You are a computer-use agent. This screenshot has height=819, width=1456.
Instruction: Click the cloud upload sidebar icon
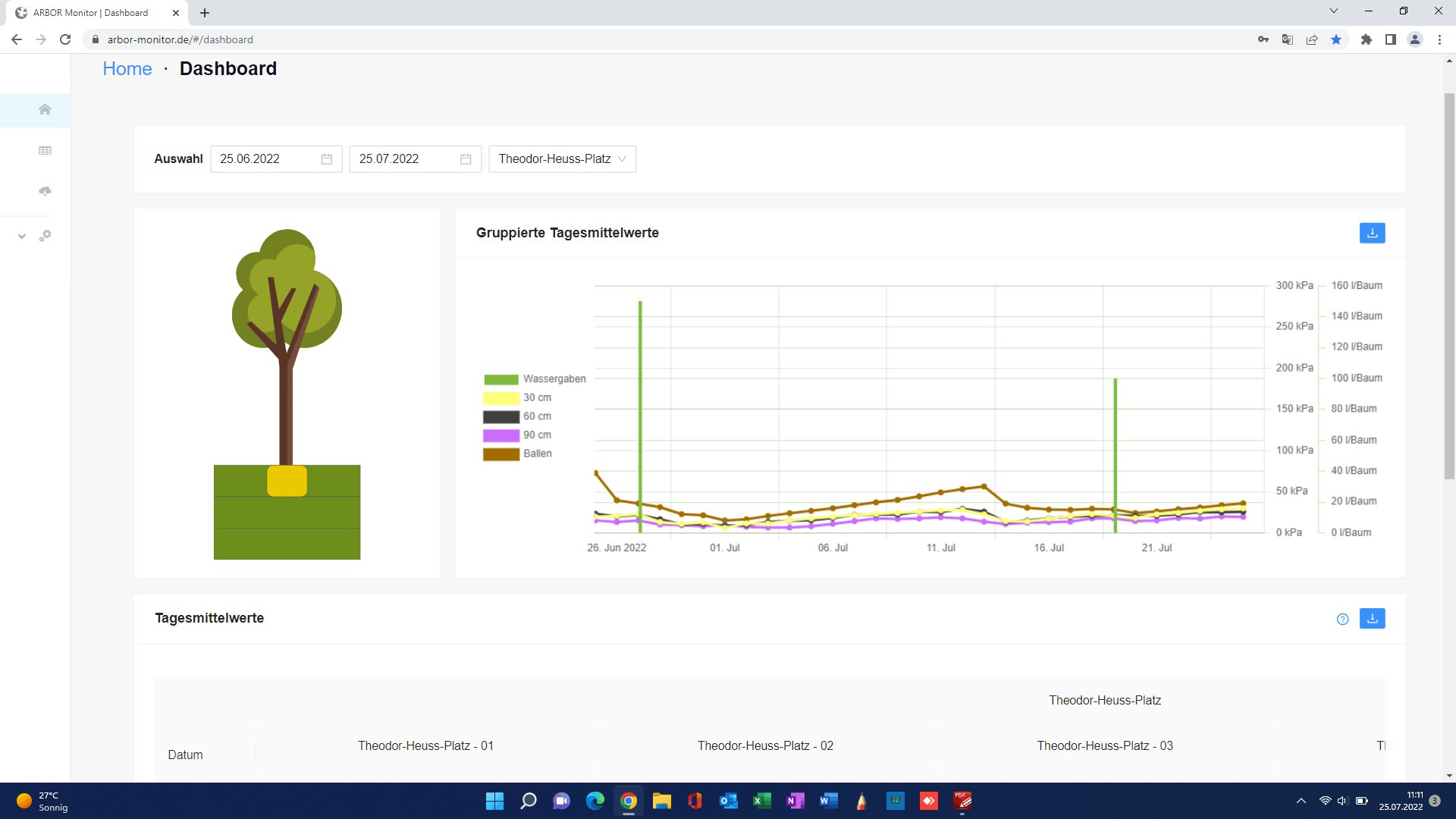click(45, 191)
